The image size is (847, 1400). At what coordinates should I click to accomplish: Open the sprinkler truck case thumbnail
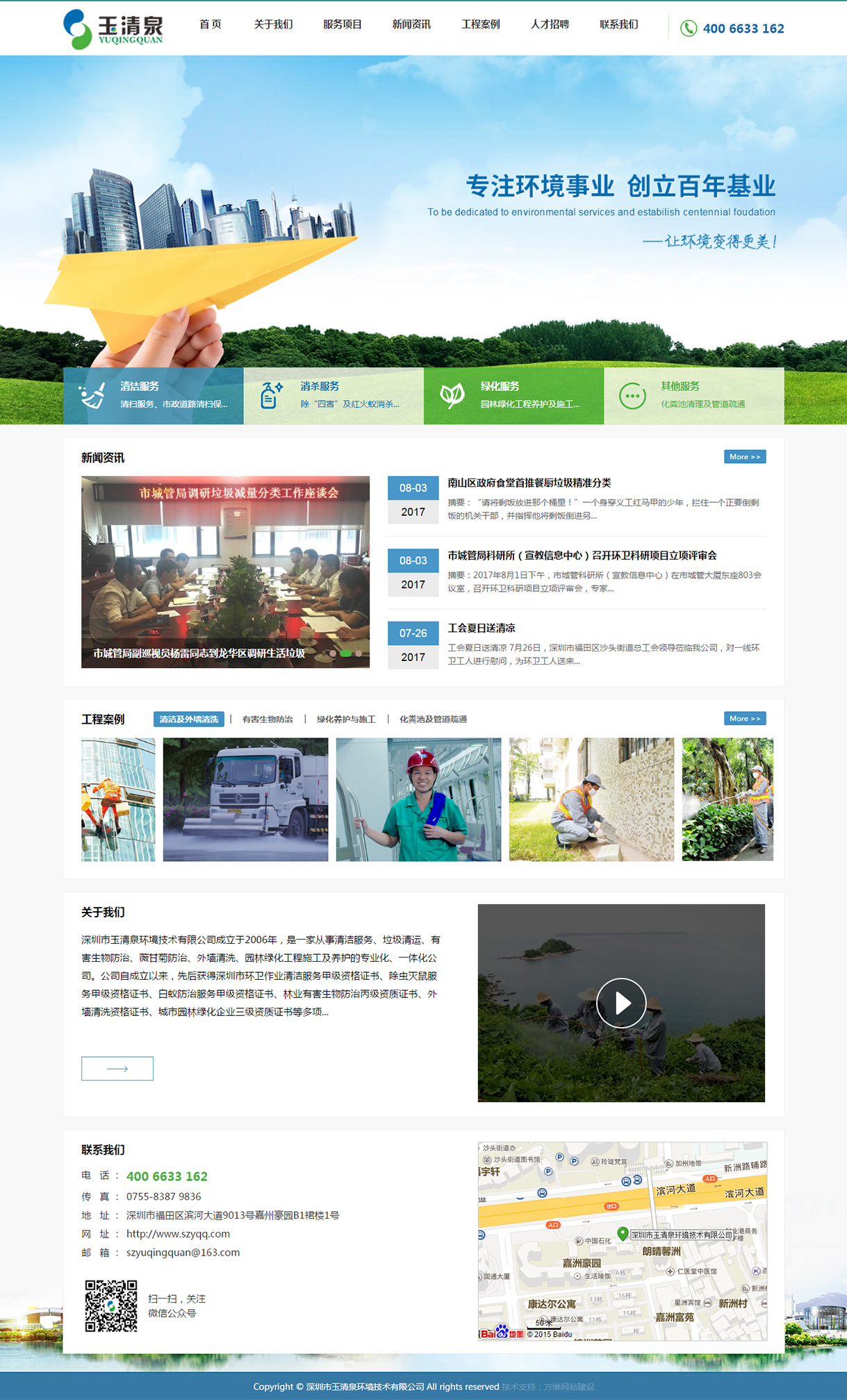tap(245, 799)
